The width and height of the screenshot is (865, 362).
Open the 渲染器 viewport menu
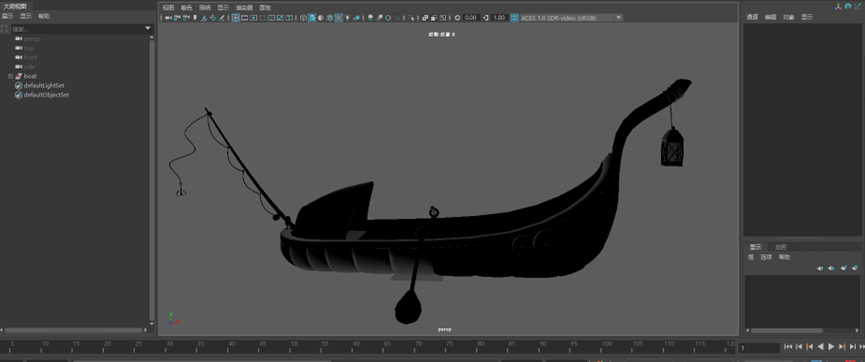243,8
